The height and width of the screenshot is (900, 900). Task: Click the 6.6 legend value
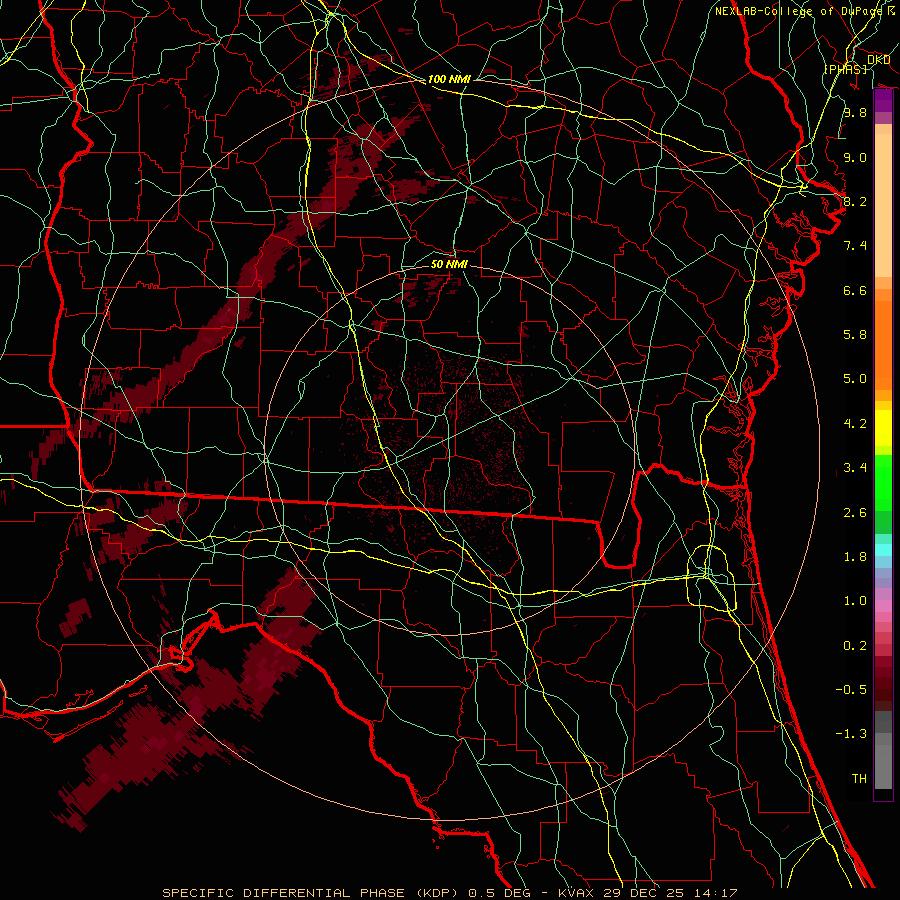point(855,290)
